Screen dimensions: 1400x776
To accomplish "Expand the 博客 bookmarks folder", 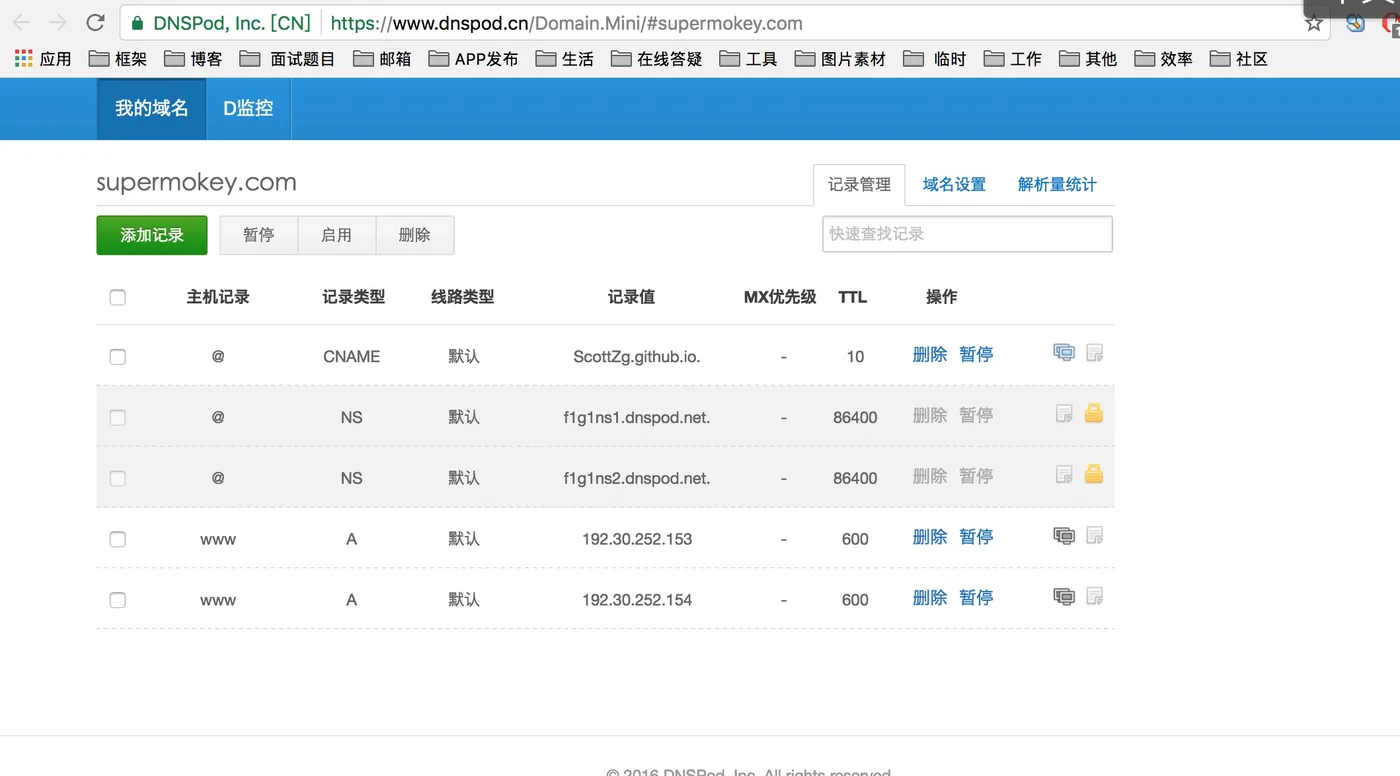I will pyautogui.click(x=193, y=59).
